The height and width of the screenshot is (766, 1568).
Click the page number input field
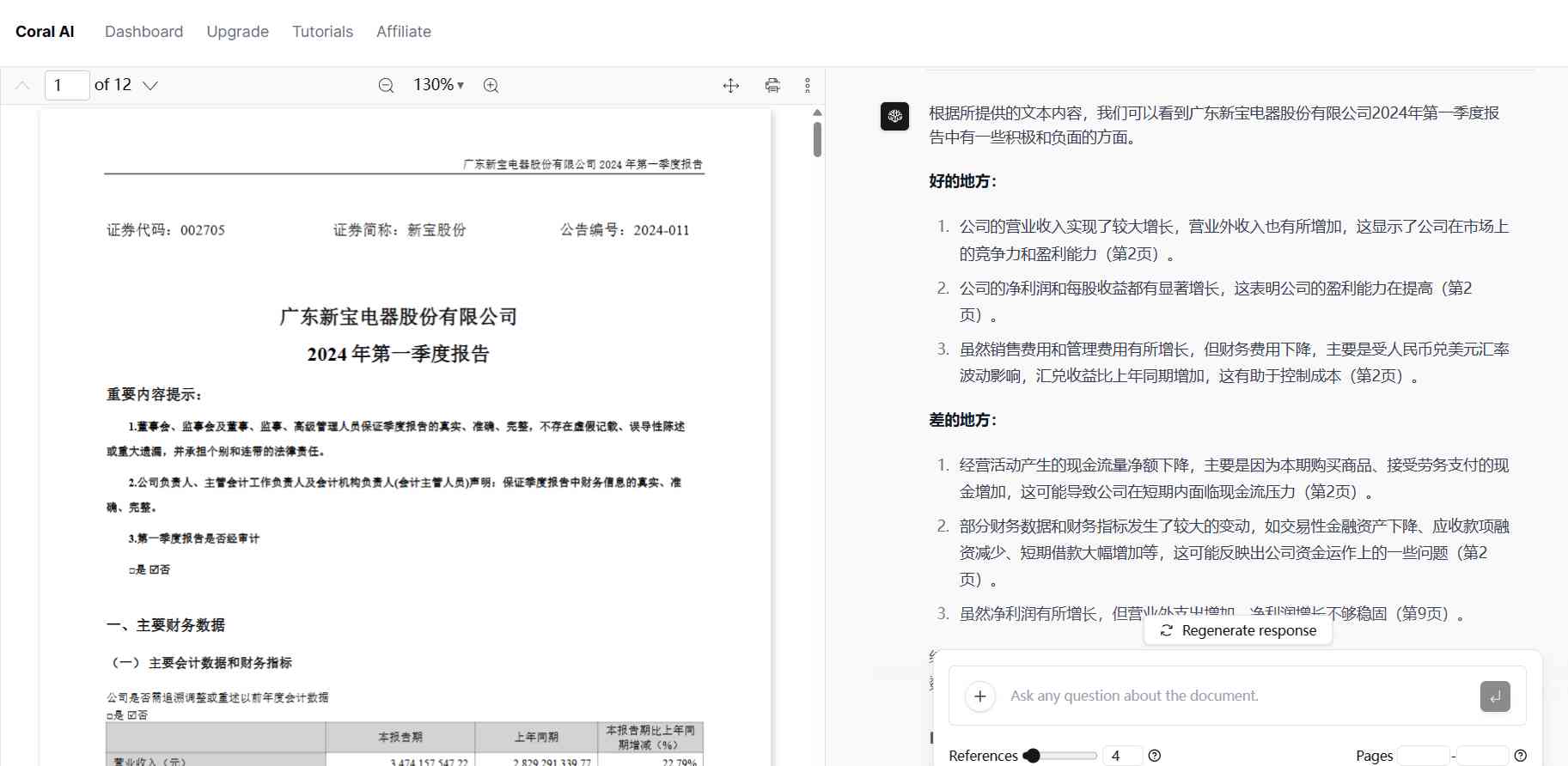point(67,85)
